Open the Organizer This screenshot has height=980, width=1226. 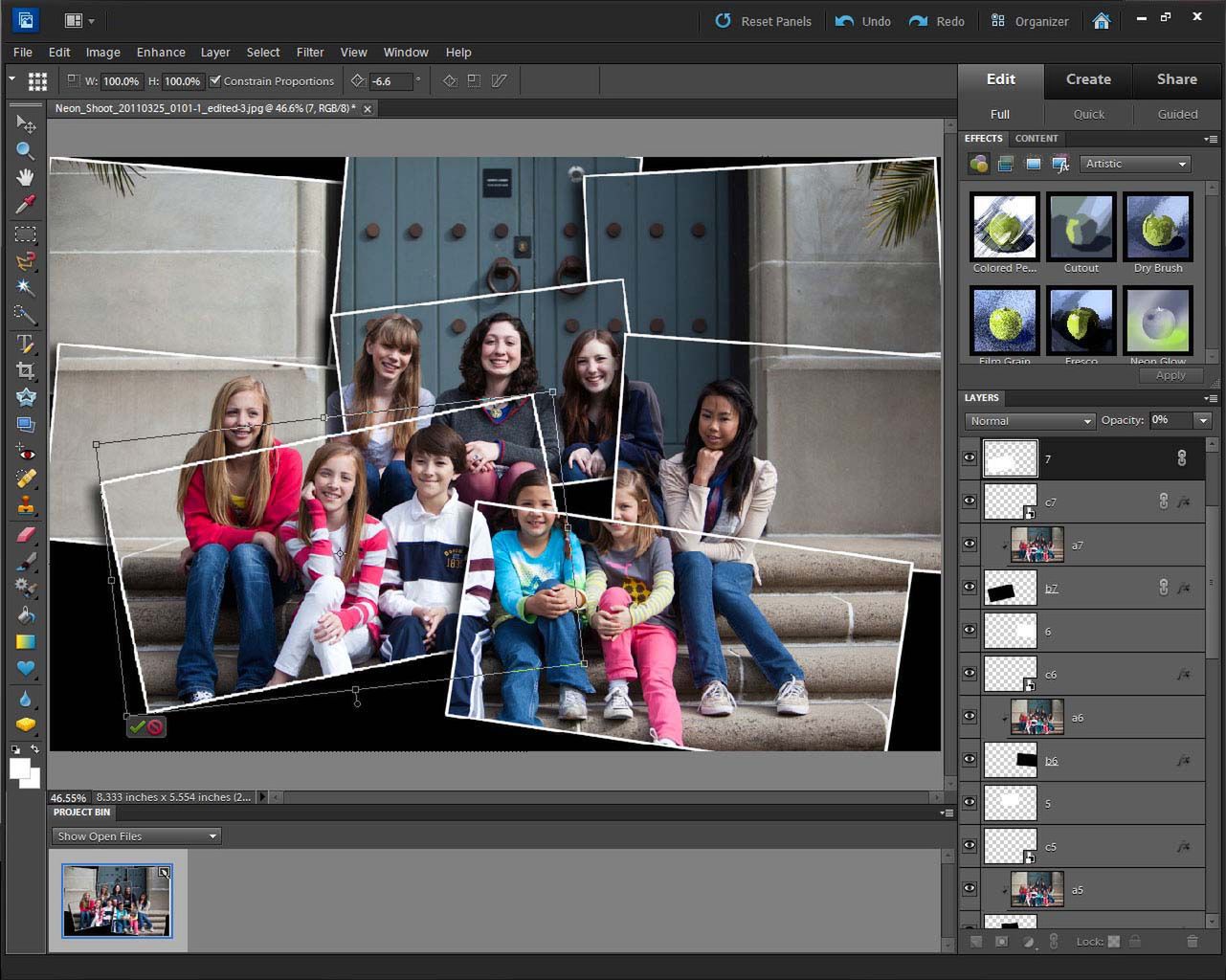(x=1030, y=21)
